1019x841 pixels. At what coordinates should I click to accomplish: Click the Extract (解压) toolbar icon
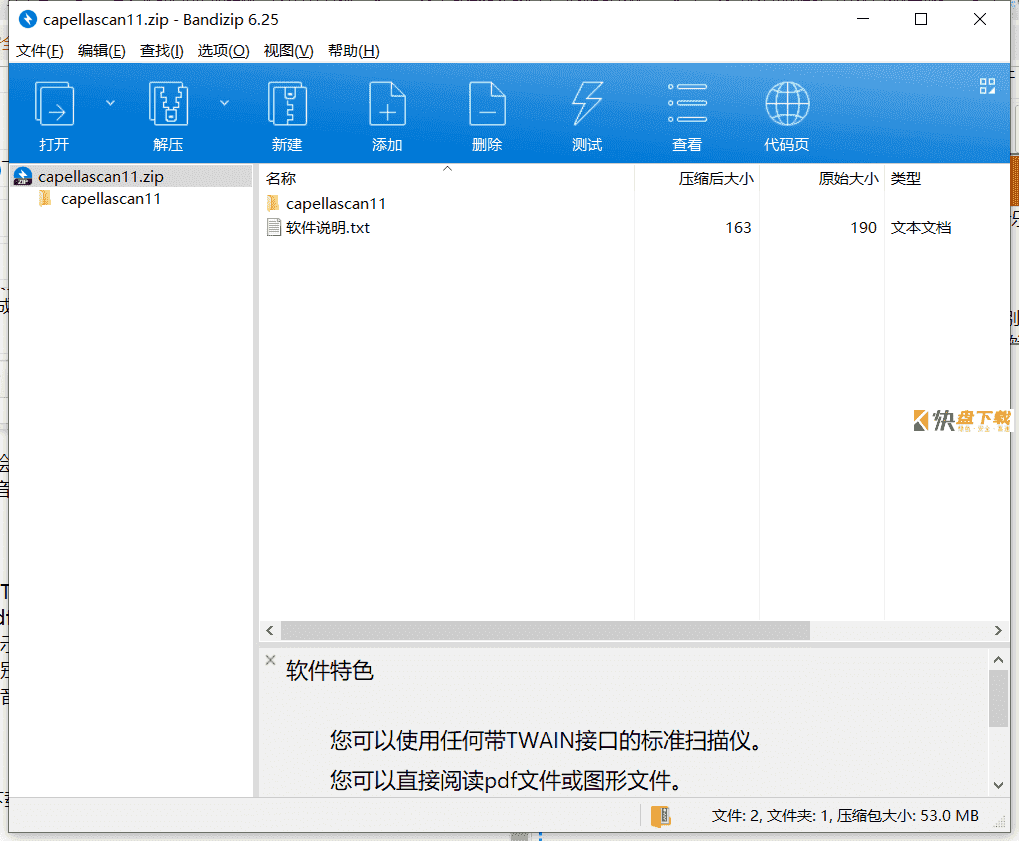point(168,103)
